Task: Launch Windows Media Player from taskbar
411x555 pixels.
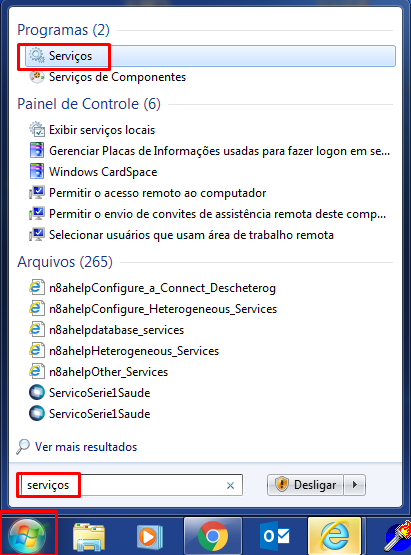Action: click(149, 537)
